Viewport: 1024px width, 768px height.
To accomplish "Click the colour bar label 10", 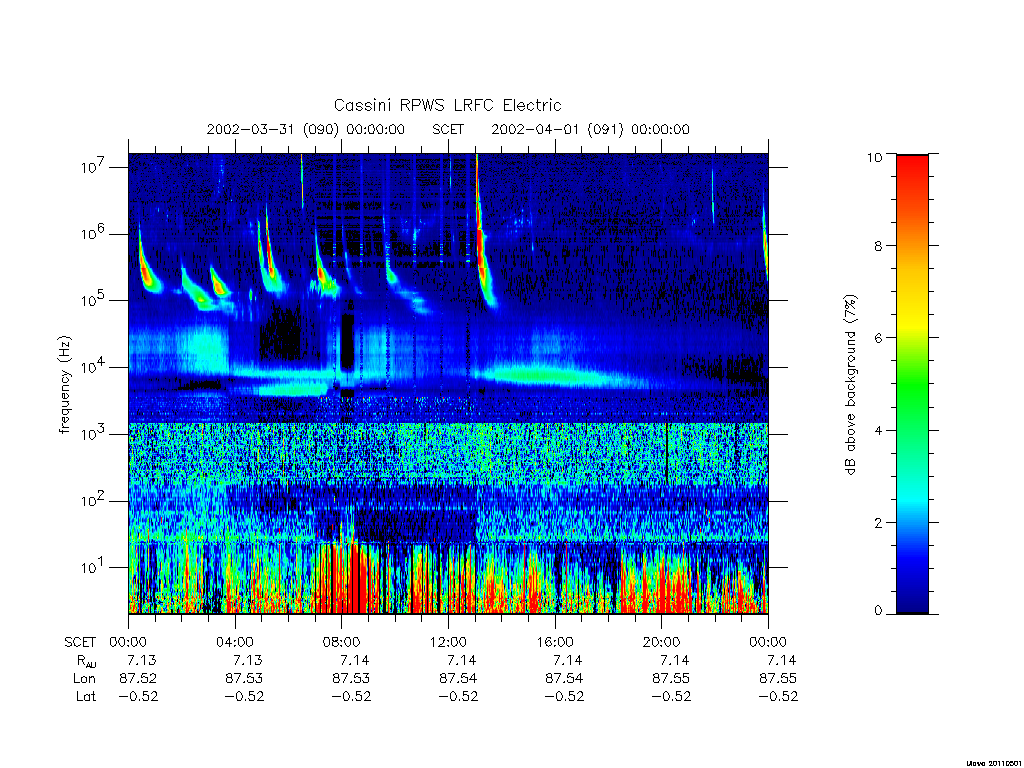I will coord(874,157).
